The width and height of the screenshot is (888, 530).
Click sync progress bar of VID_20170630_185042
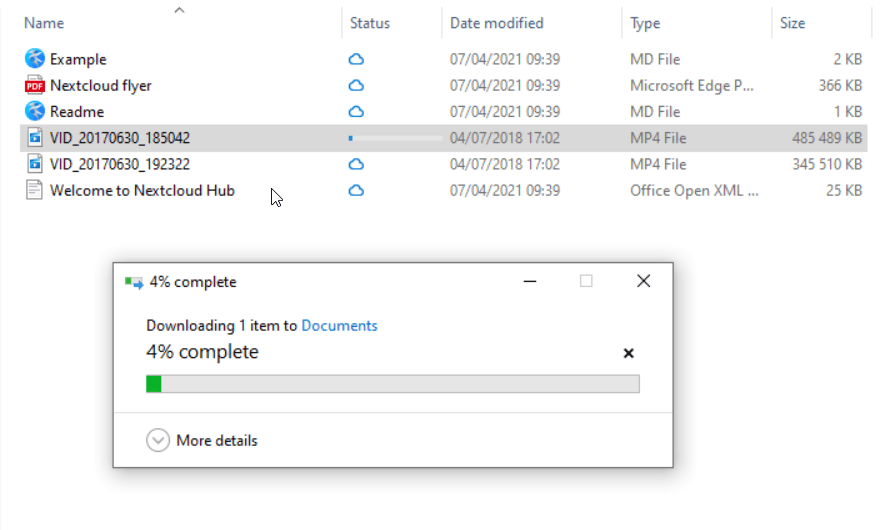395,138
